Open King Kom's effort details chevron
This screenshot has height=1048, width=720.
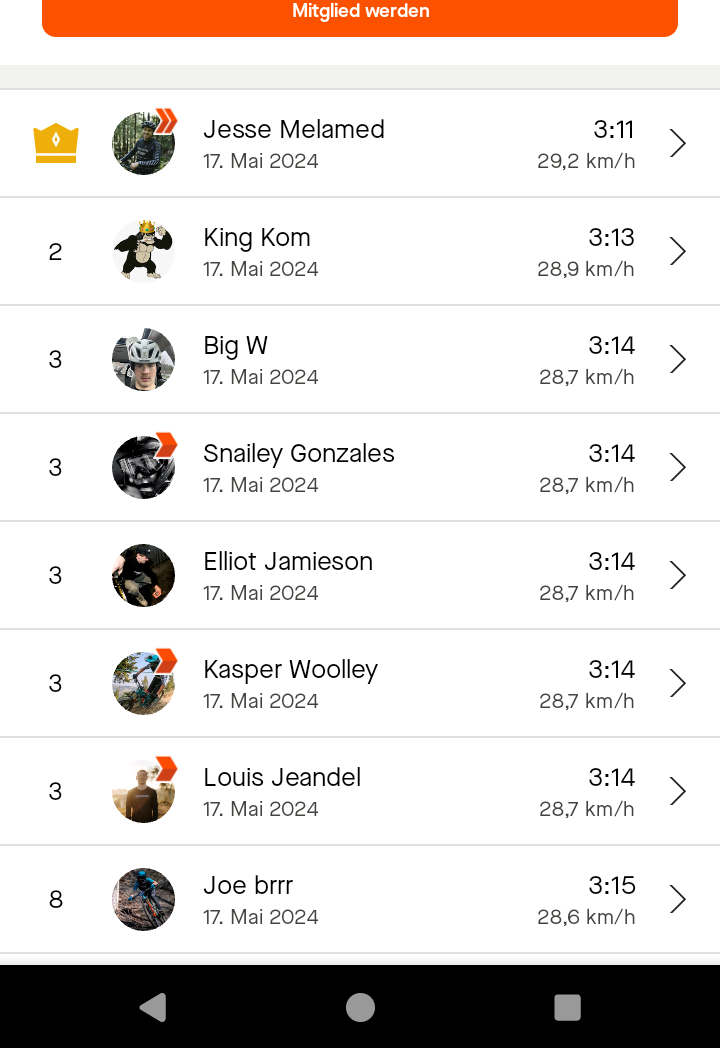[677, 251]
